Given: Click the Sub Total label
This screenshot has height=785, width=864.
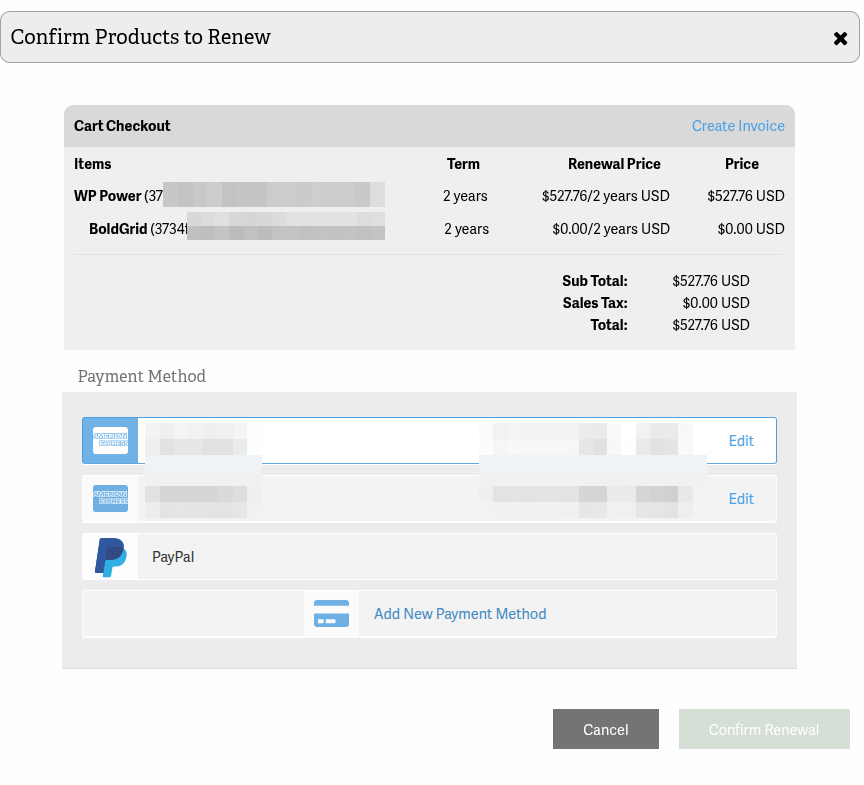Looking at the screenshot, I should [595, 281].
